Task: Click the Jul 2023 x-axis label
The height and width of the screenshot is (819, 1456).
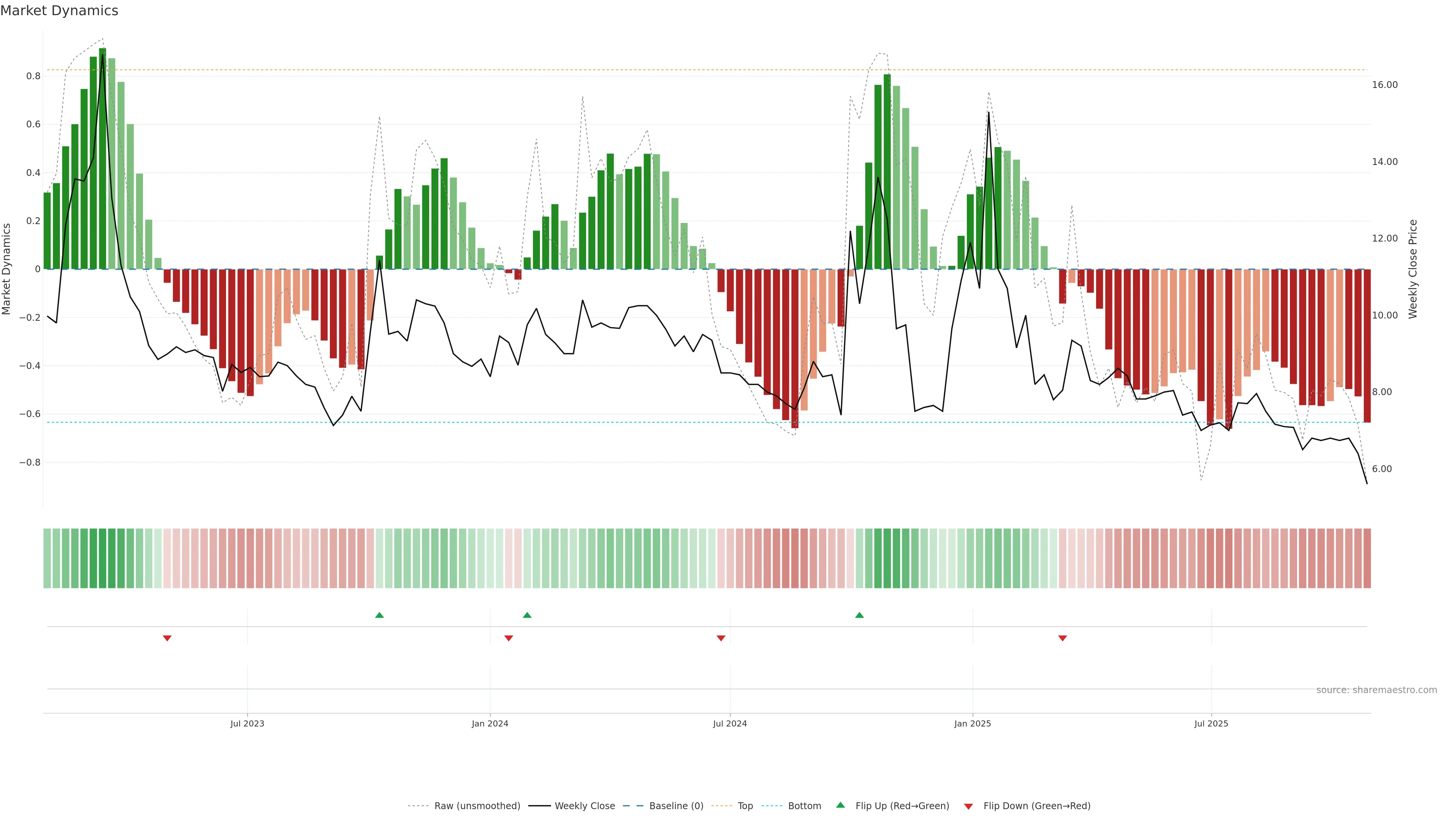Action: pos(247,723)
